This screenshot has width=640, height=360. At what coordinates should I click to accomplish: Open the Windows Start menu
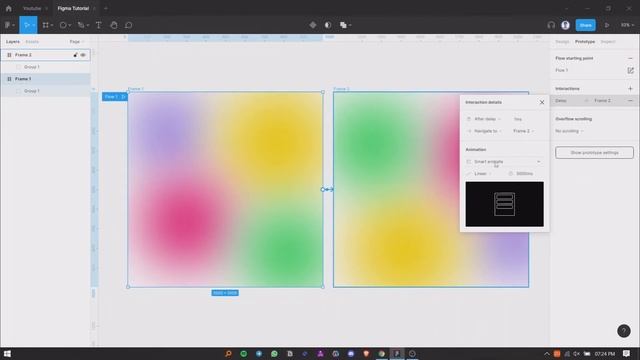(7, 353)
